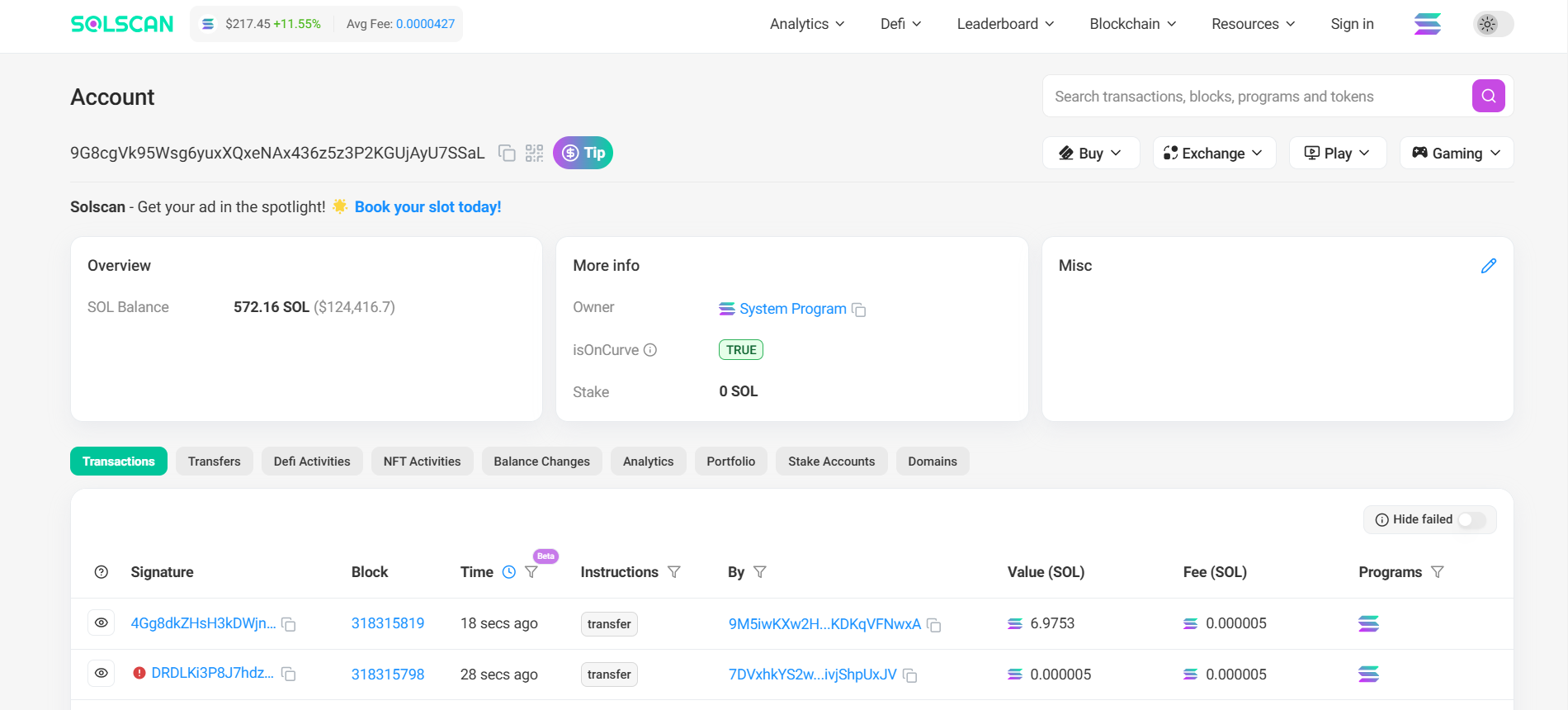This screenshot has width=1568, height=710.
Task: Click isOnCurve info icon
Action: 650,350
